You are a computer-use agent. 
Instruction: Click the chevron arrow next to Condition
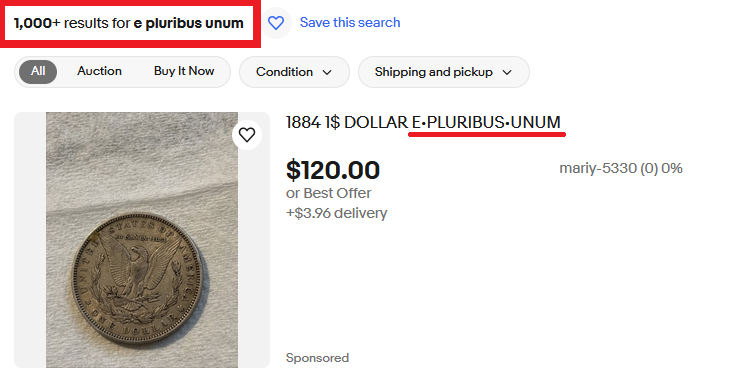click(327, 72)
